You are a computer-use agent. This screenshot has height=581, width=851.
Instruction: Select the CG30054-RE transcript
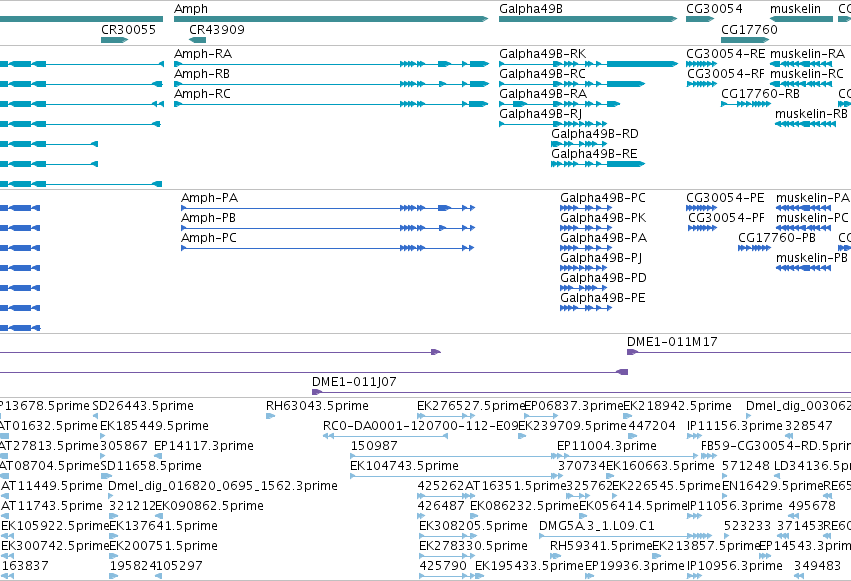click(702, 64)
